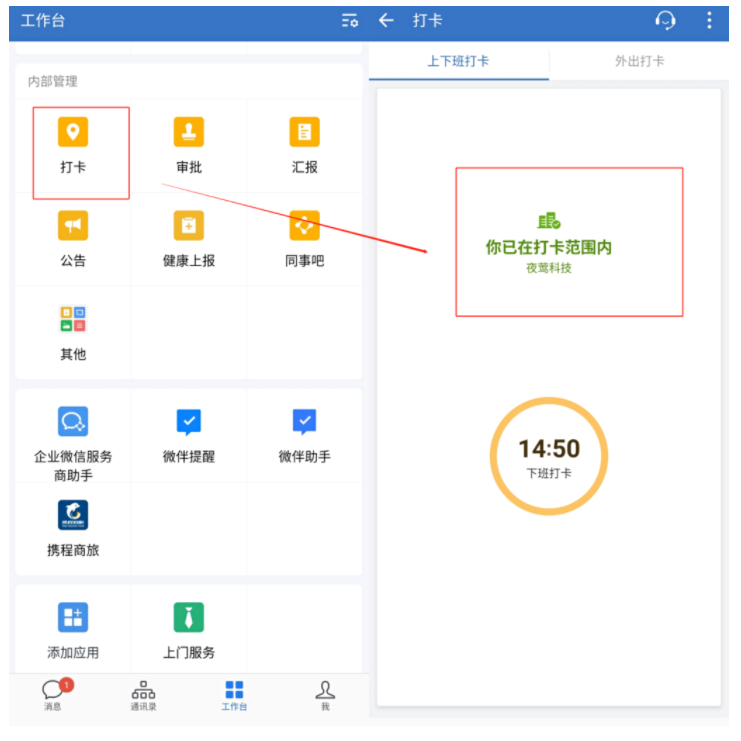
Task: Switch to the 我 profile tab
Action: (x=325, y=695)
